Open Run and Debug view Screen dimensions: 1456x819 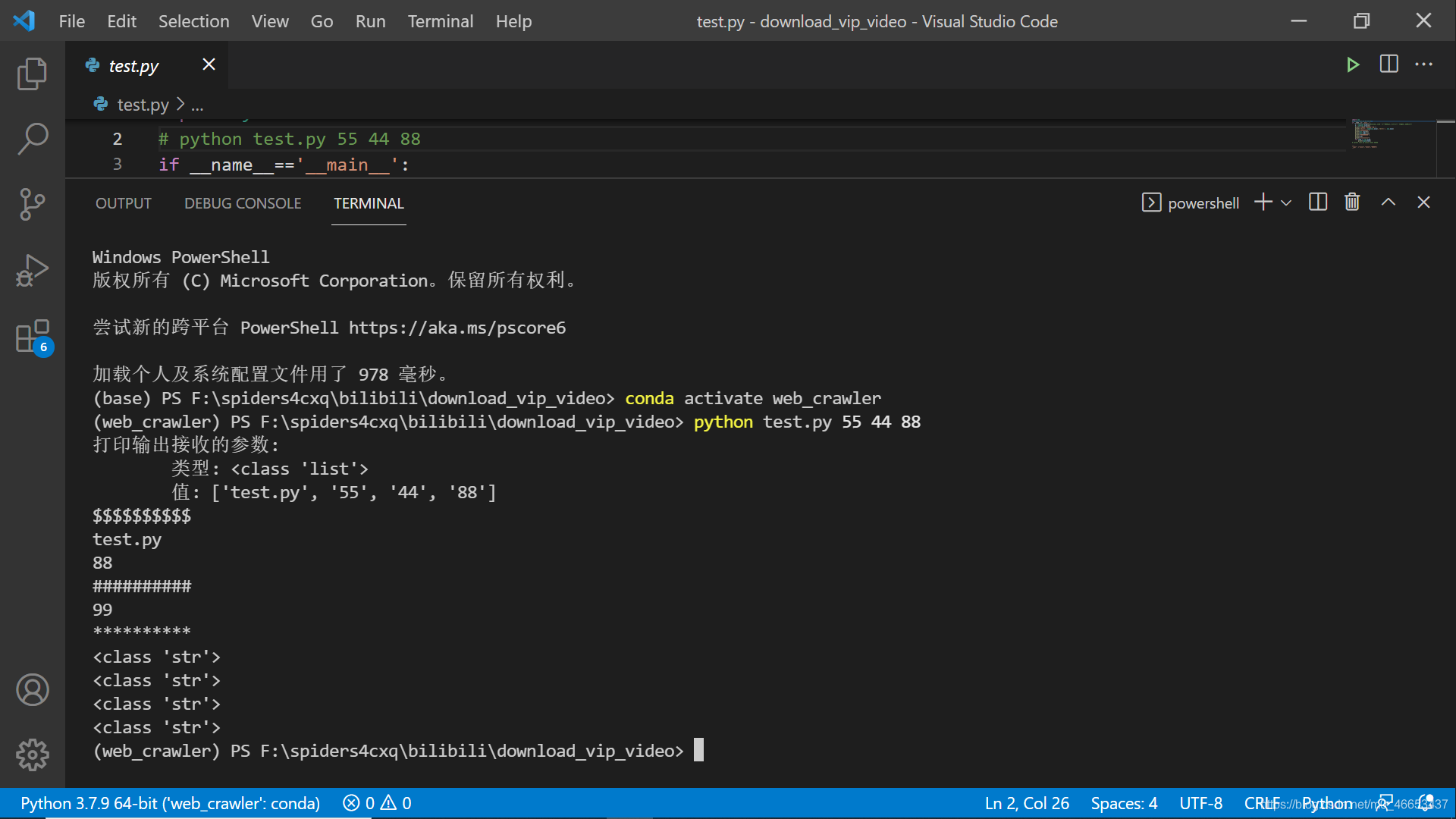pyautogui.click(x=32, y=270)
